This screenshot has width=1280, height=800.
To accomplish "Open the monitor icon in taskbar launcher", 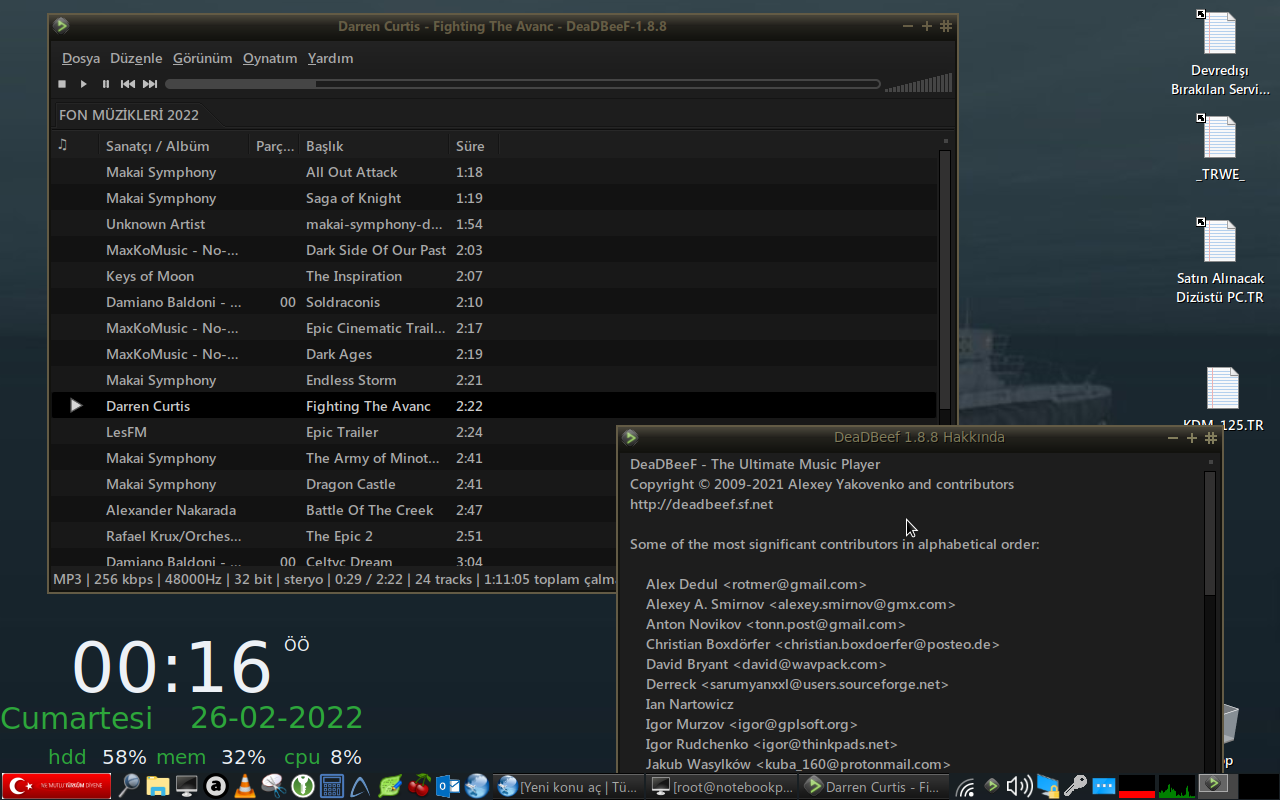I will pos(187,786).
